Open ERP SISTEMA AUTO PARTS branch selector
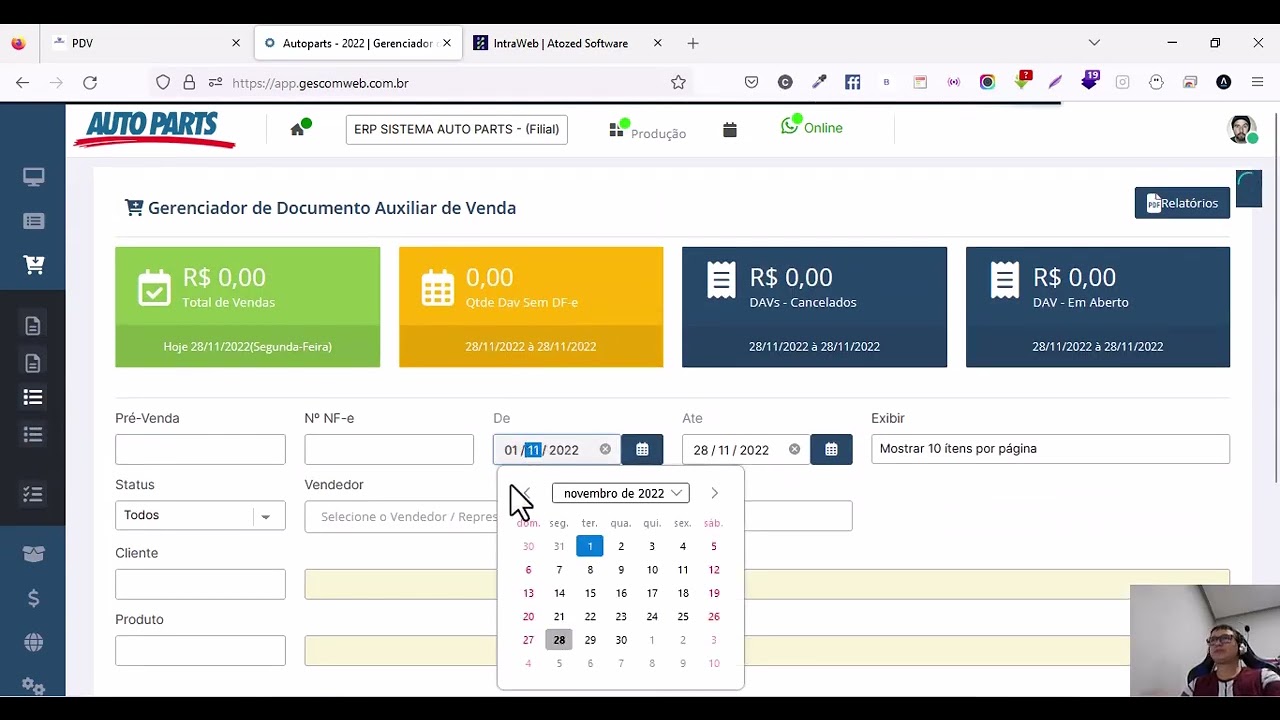 [457, 129]
